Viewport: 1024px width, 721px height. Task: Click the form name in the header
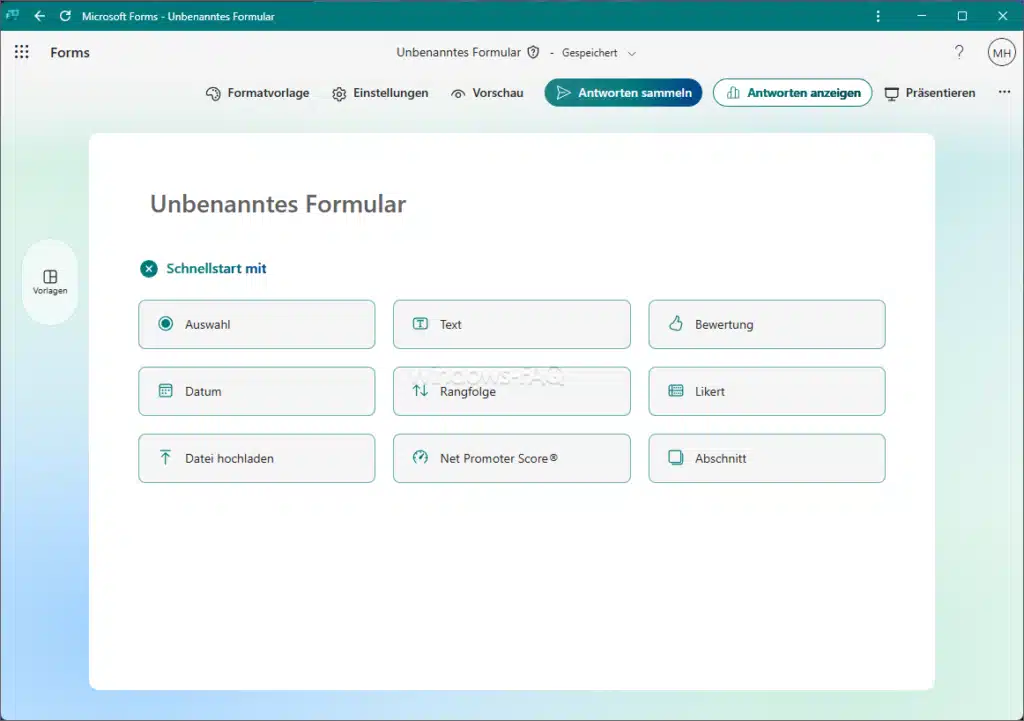coord(458,52)
